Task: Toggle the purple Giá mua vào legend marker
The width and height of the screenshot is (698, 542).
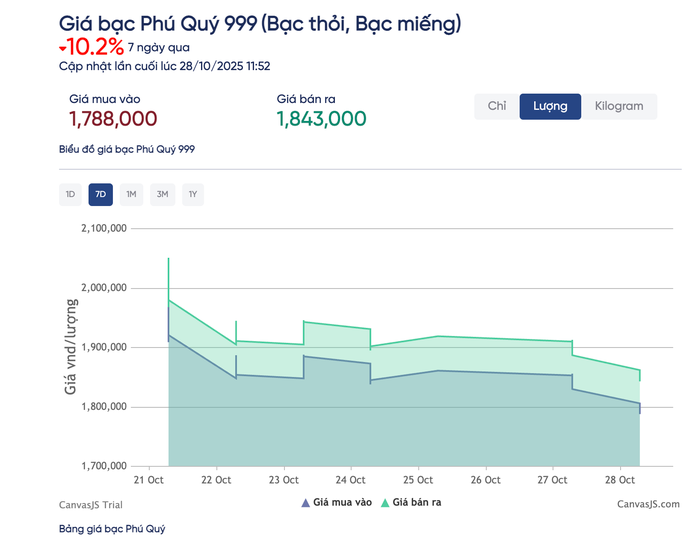Action: pos(305,503)
